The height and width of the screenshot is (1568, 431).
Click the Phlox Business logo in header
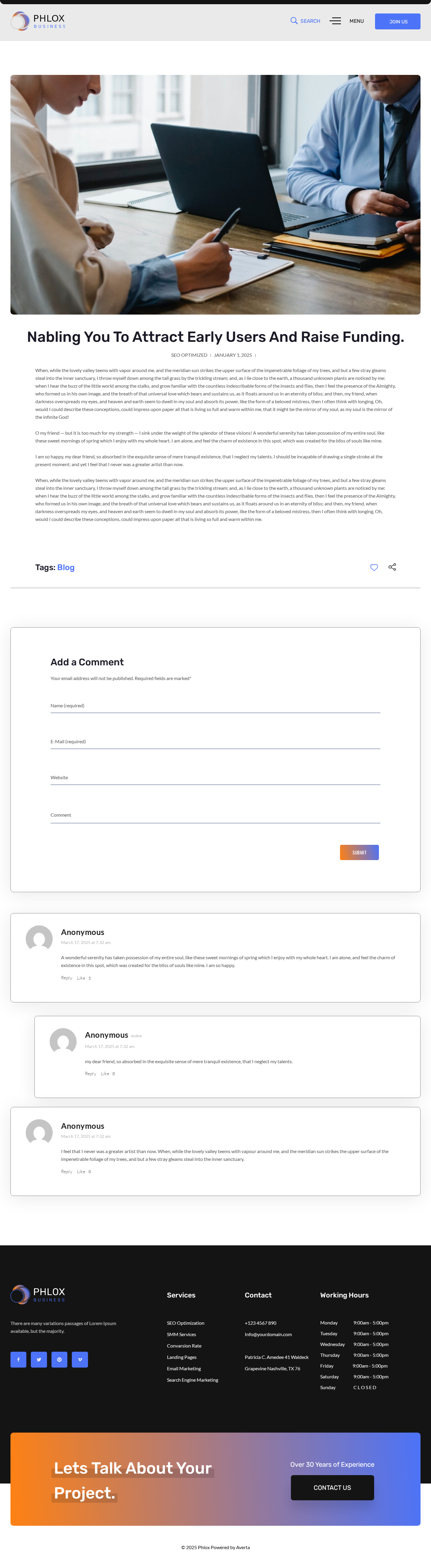(x=38, y=21)
